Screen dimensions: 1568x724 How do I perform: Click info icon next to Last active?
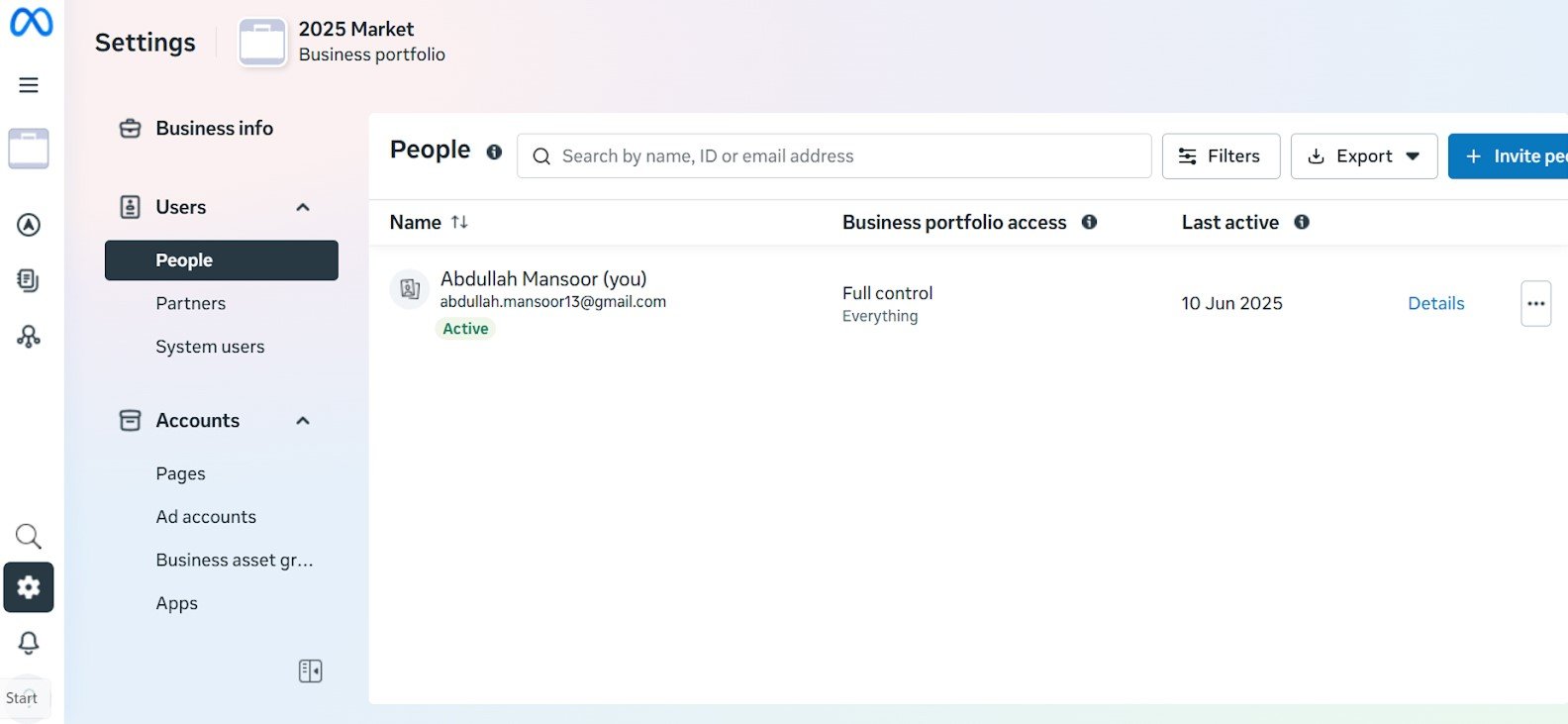click(1302, 222)
